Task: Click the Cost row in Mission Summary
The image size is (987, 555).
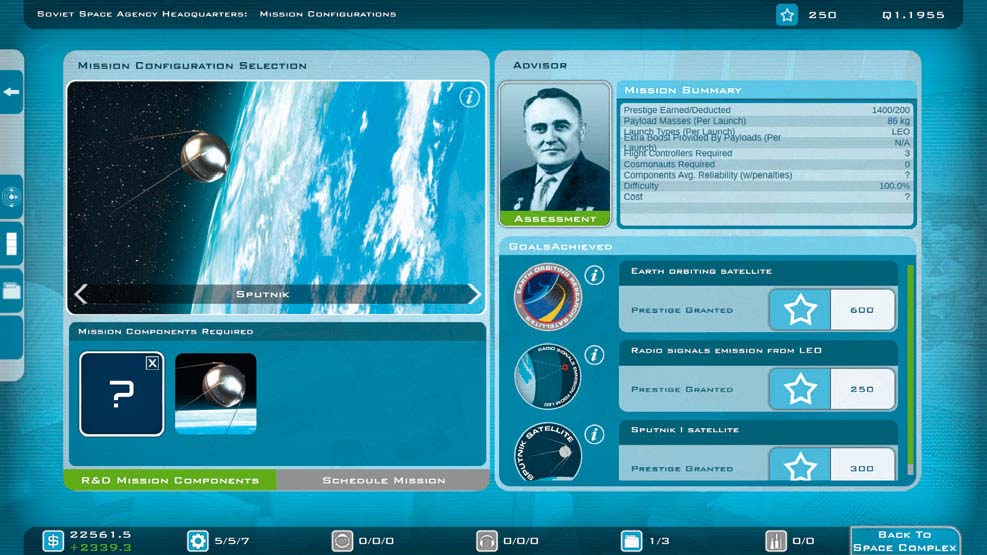Action: tap(766, 197)
